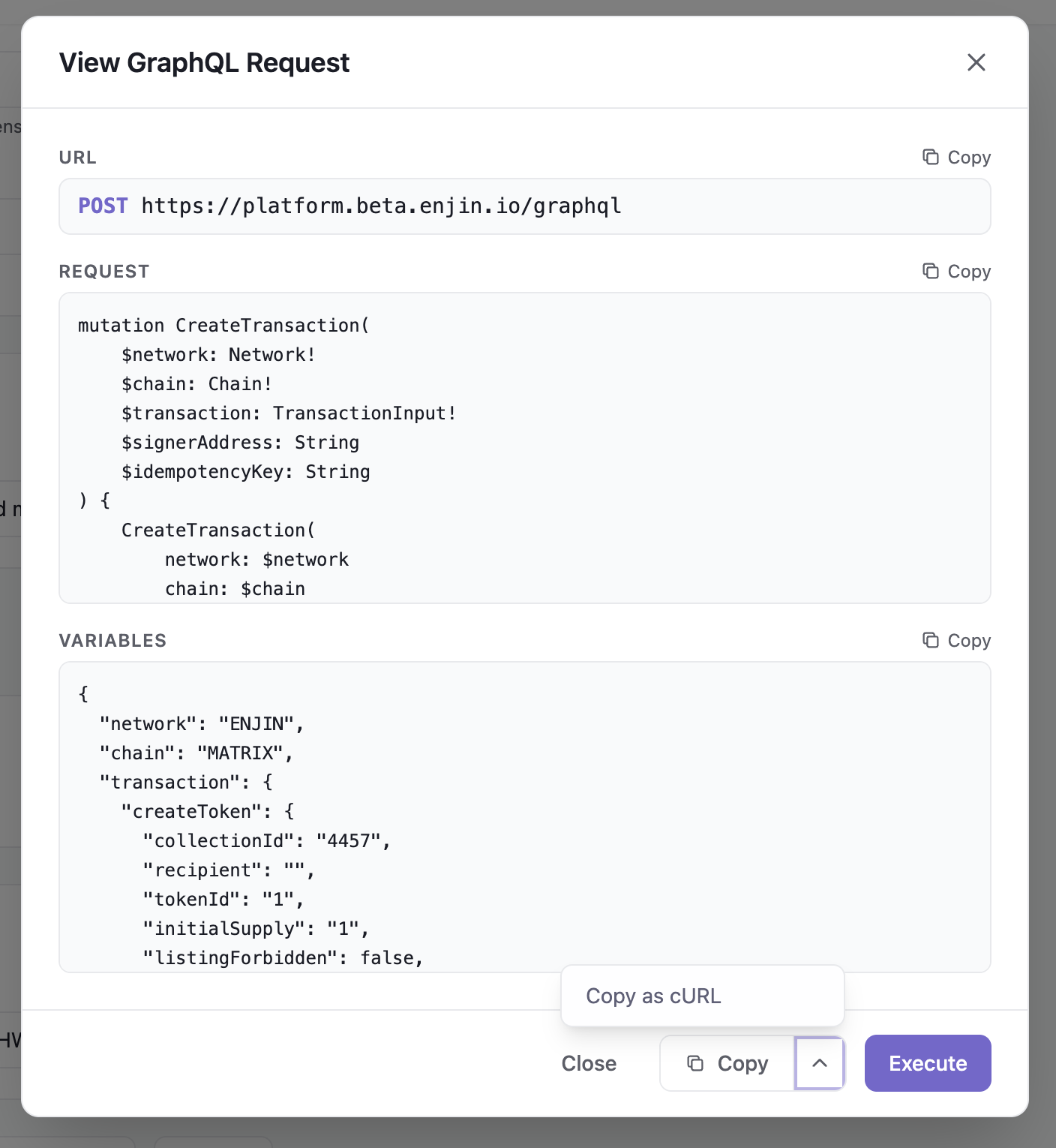Click the "network": "ENJIN" variable line
Screen dimensions: 1056x1148
coord(202,724)
